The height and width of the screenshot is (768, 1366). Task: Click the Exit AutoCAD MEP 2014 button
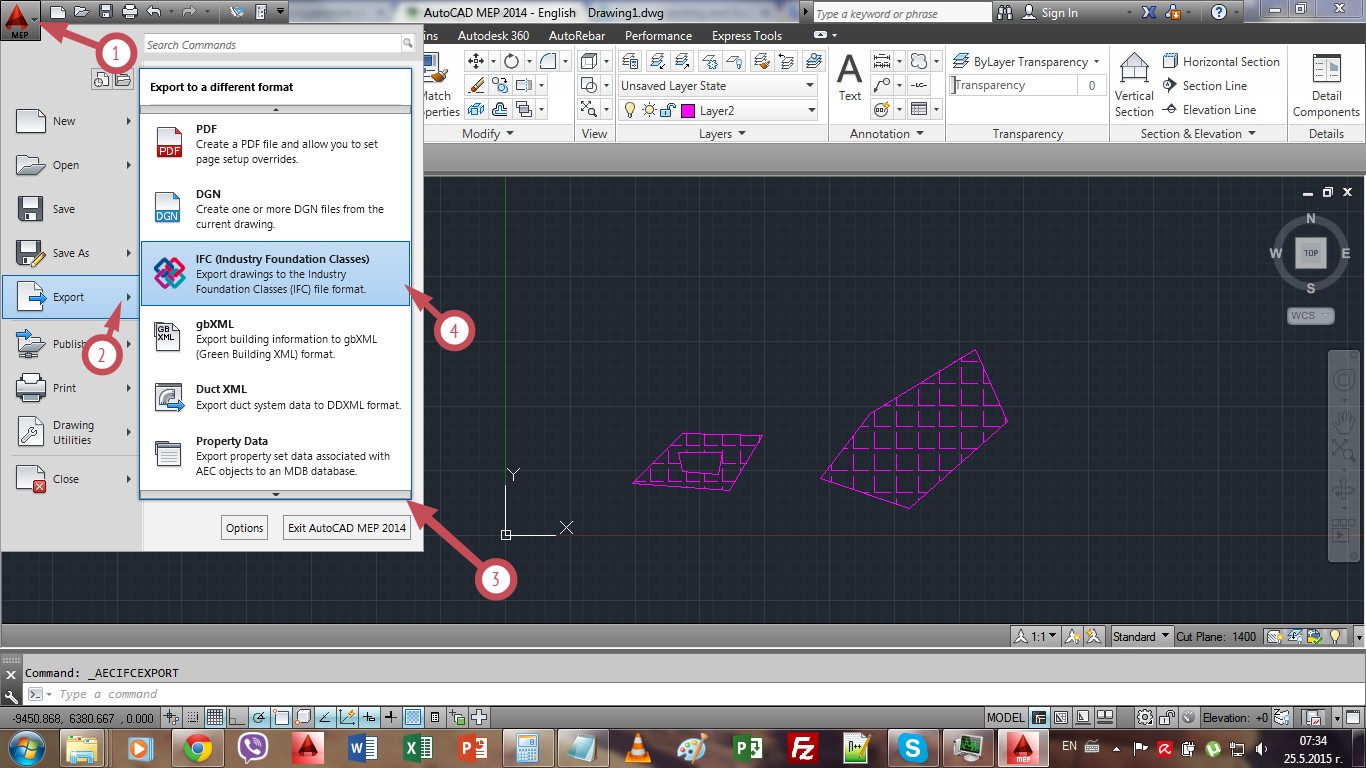click(x=347, y=528)
